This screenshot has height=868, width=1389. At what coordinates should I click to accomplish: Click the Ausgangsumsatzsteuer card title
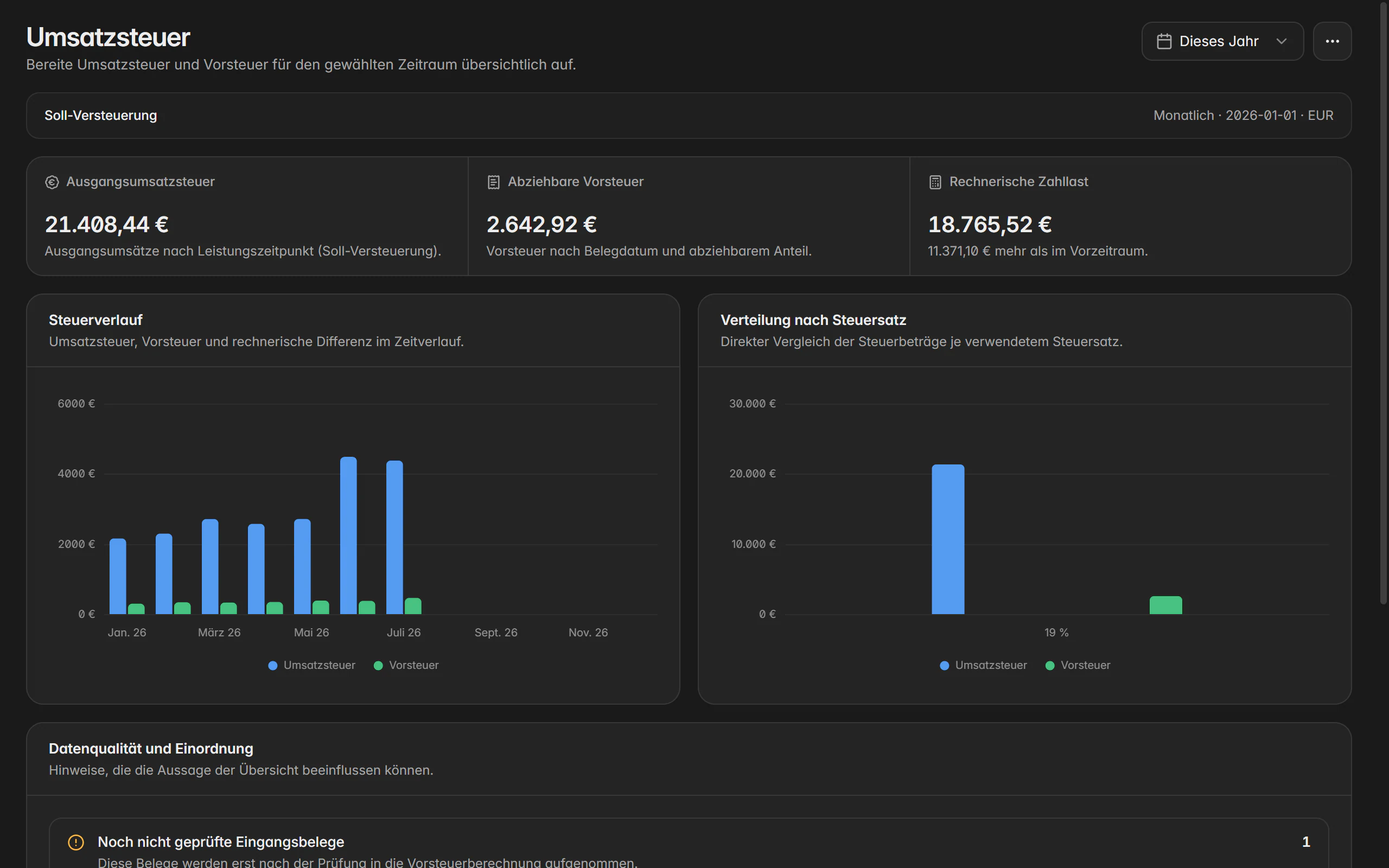coord(141,182)
